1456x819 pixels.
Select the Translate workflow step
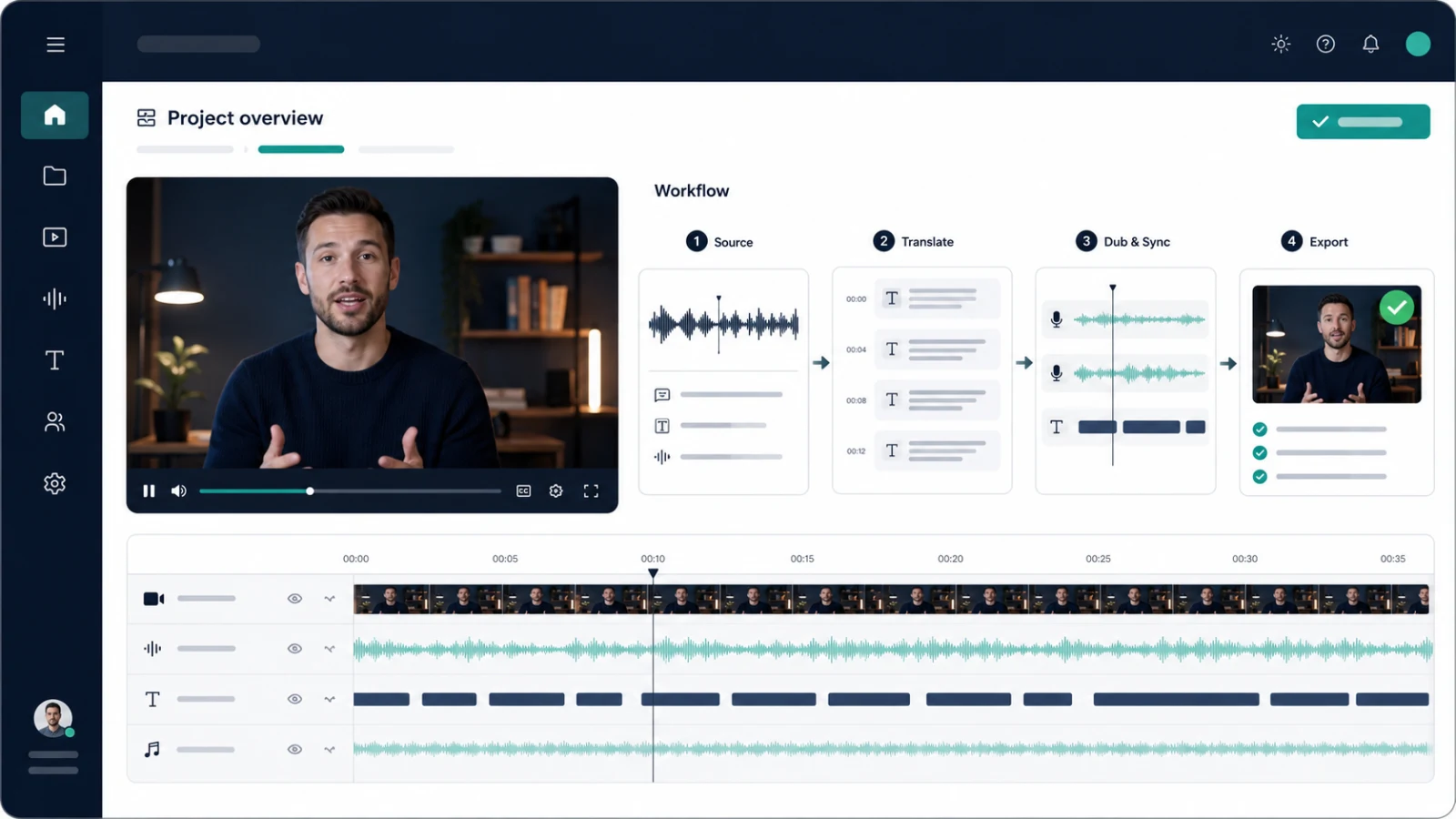point(913,241)
